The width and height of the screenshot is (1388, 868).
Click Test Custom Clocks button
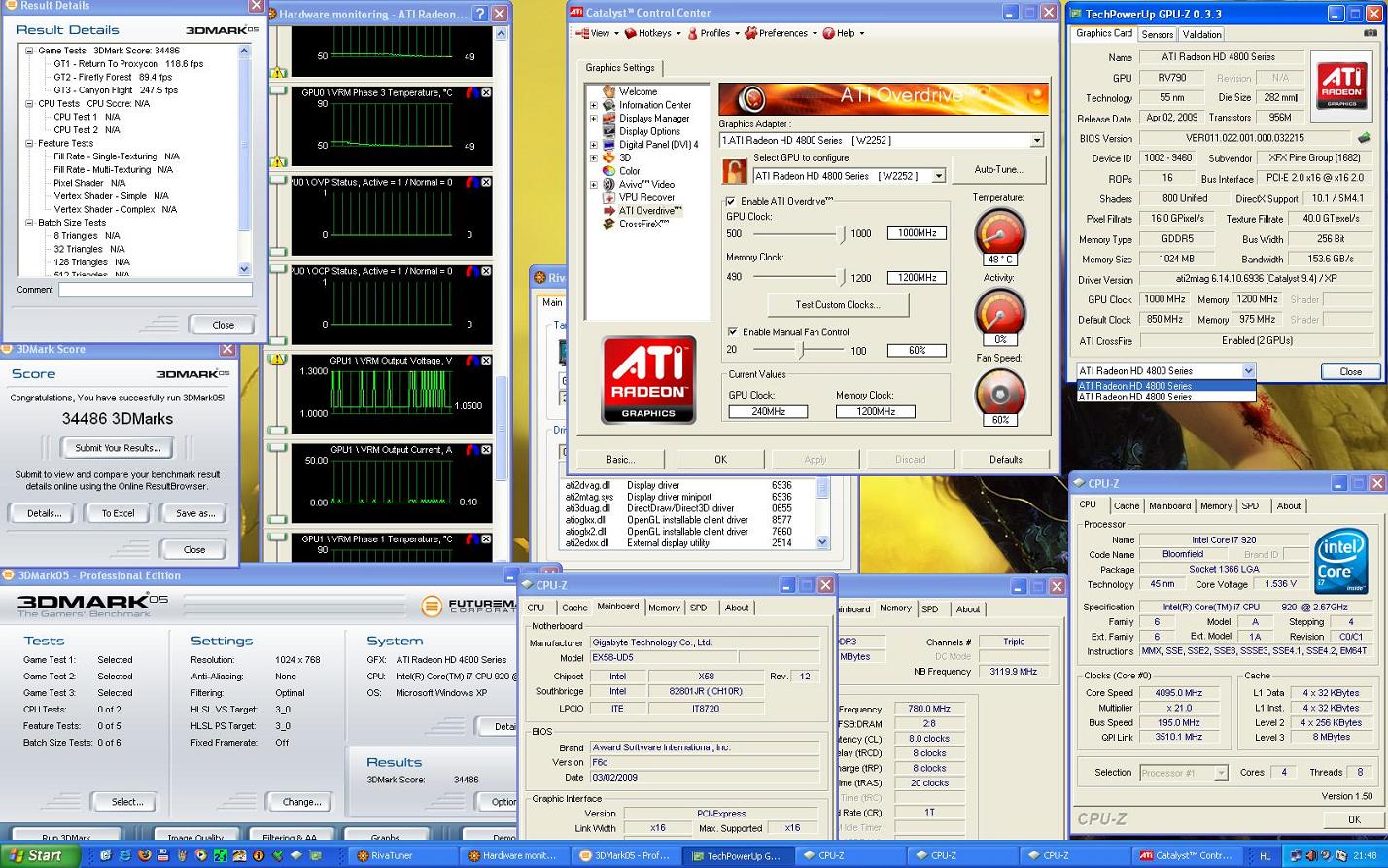coord(837,304)
